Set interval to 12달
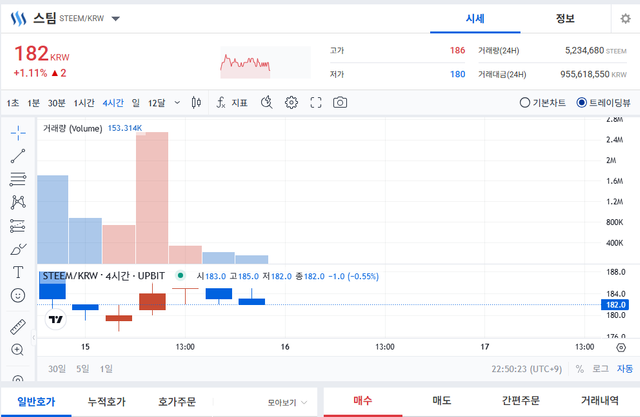Viewport: 640px width, 417px height. click(x=157, y=103)
